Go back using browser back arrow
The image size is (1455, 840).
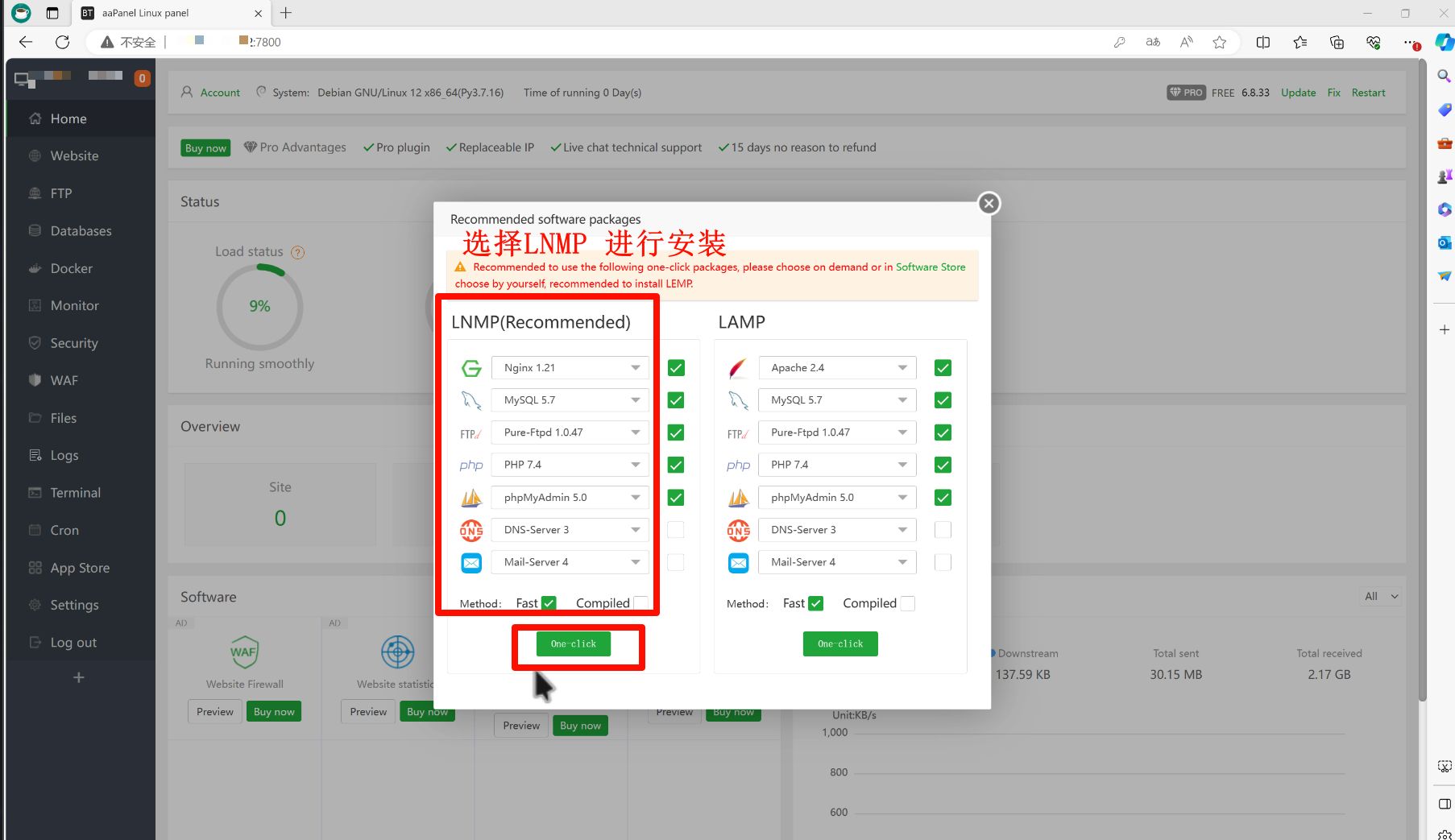pos(26,42)
